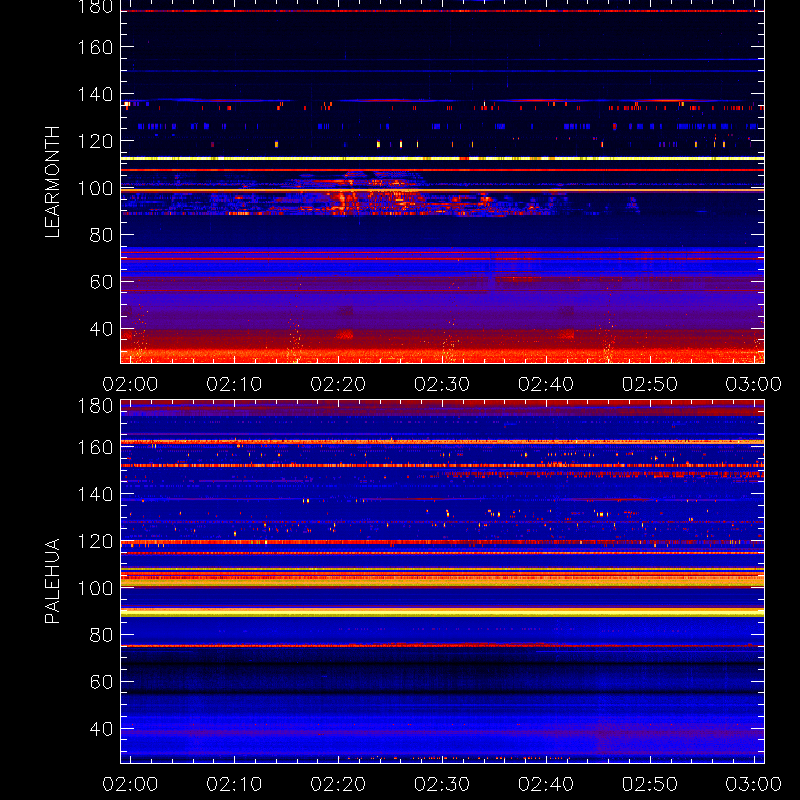This screenshot has height=800, width=800.
Task: Select 03:00 time label under Learmonth spectrogram
Action: pyautogui.click(x=754, y=384)
